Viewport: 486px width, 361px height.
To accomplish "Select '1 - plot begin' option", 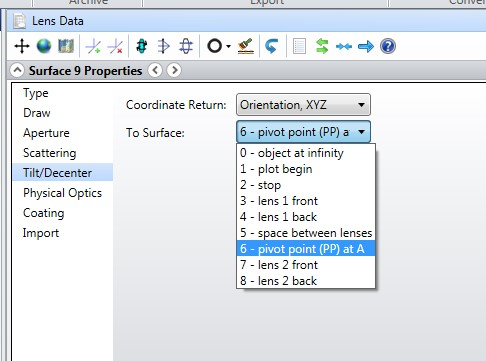I will (x=306, y=169).
